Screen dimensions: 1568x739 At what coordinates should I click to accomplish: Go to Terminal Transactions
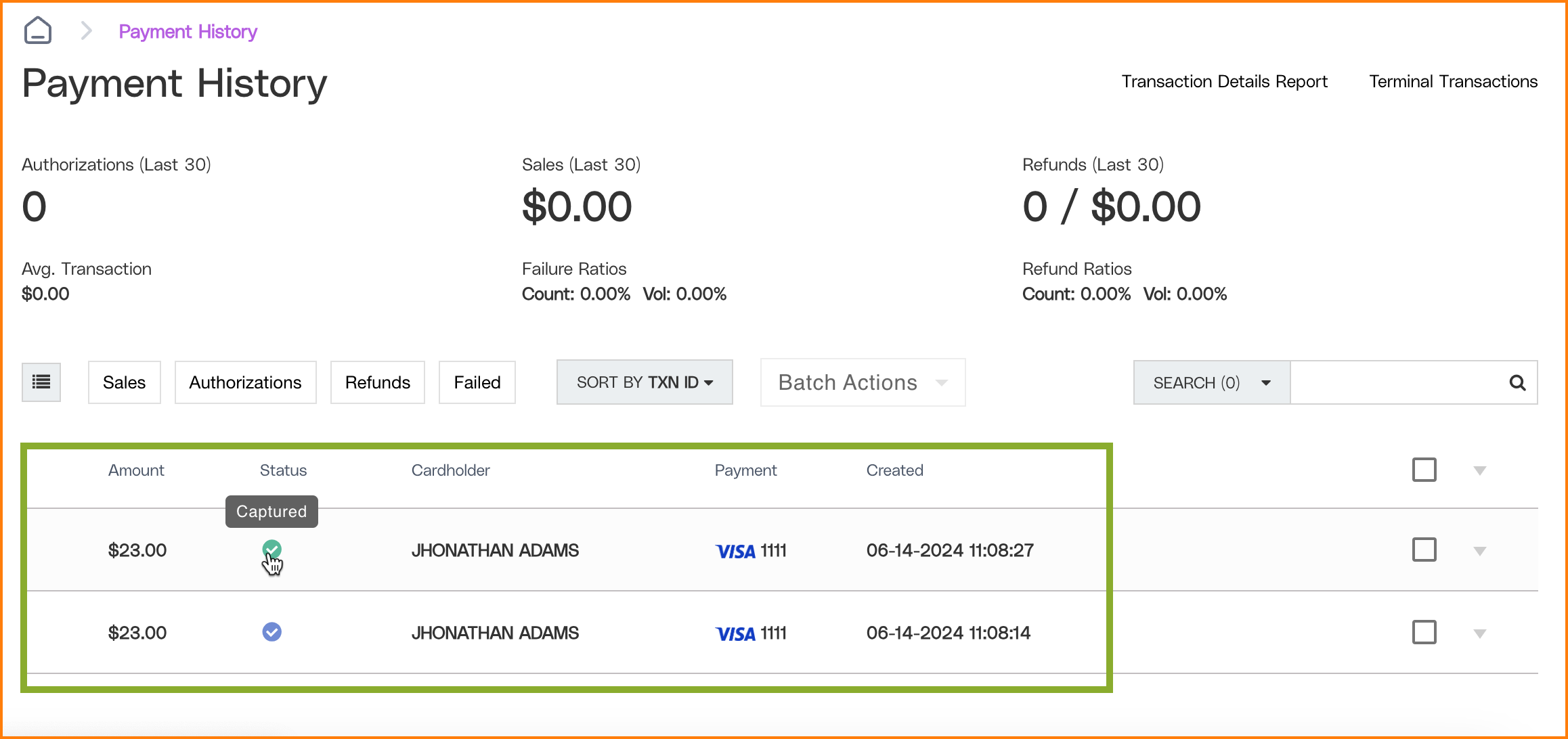pos(1453,81)
